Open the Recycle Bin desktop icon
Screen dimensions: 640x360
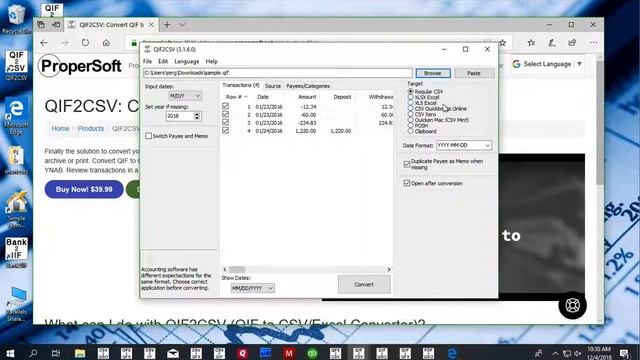pos(16,17)
